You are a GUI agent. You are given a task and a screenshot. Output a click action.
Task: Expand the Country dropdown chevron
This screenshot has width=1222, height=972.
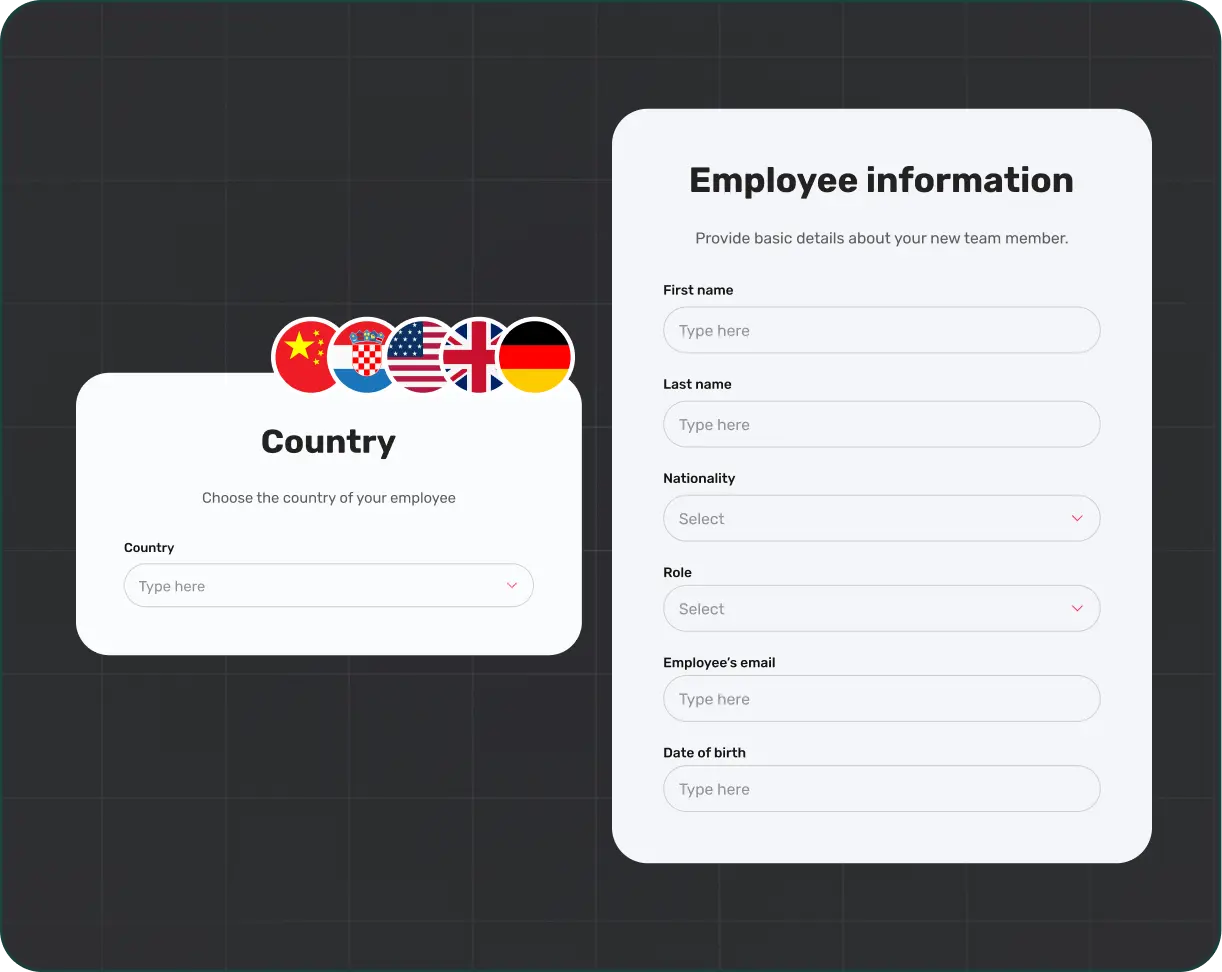coord(512,586)
